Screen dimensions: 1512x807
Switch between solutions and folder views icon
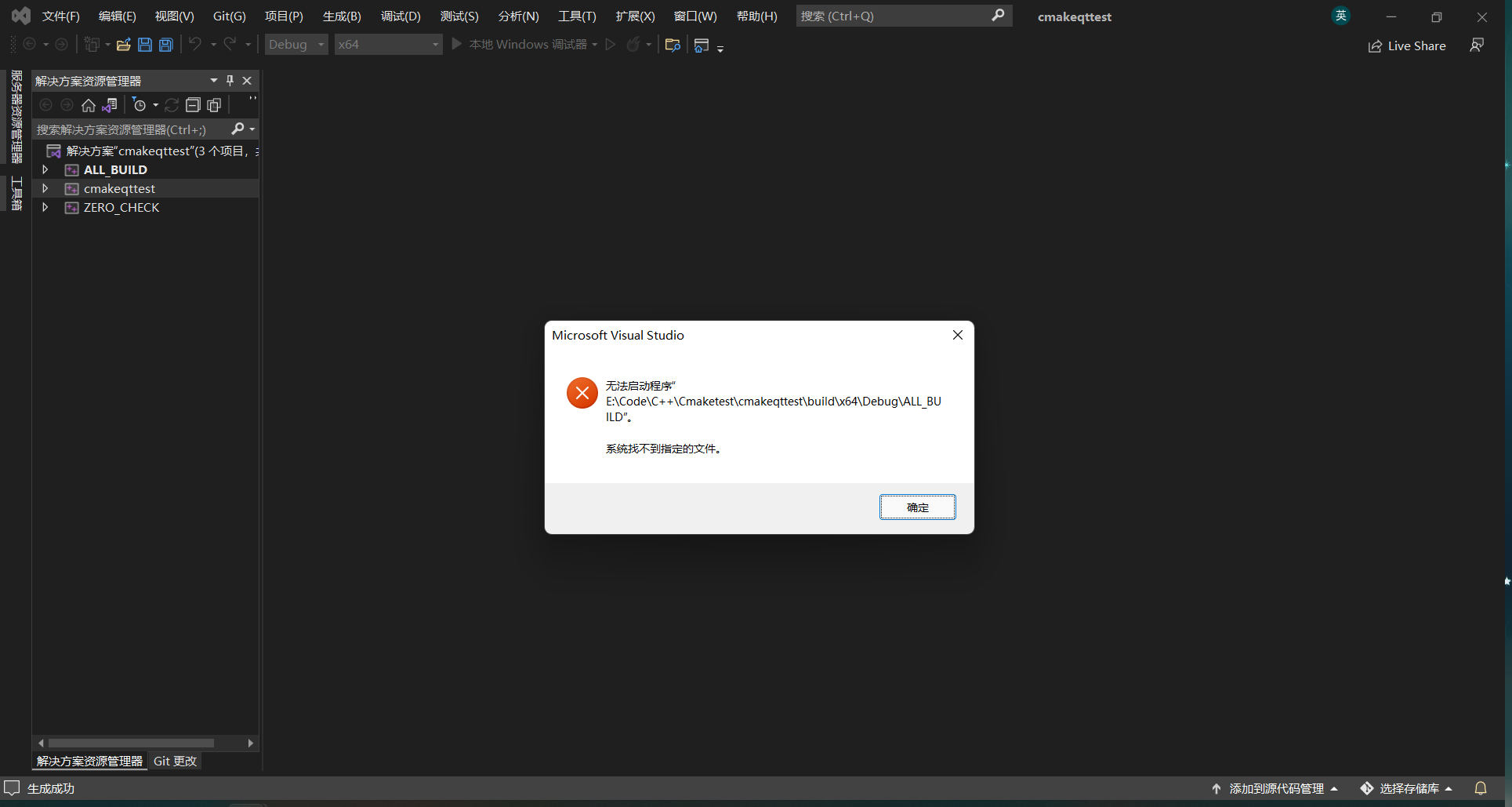[x=110, y=105]
